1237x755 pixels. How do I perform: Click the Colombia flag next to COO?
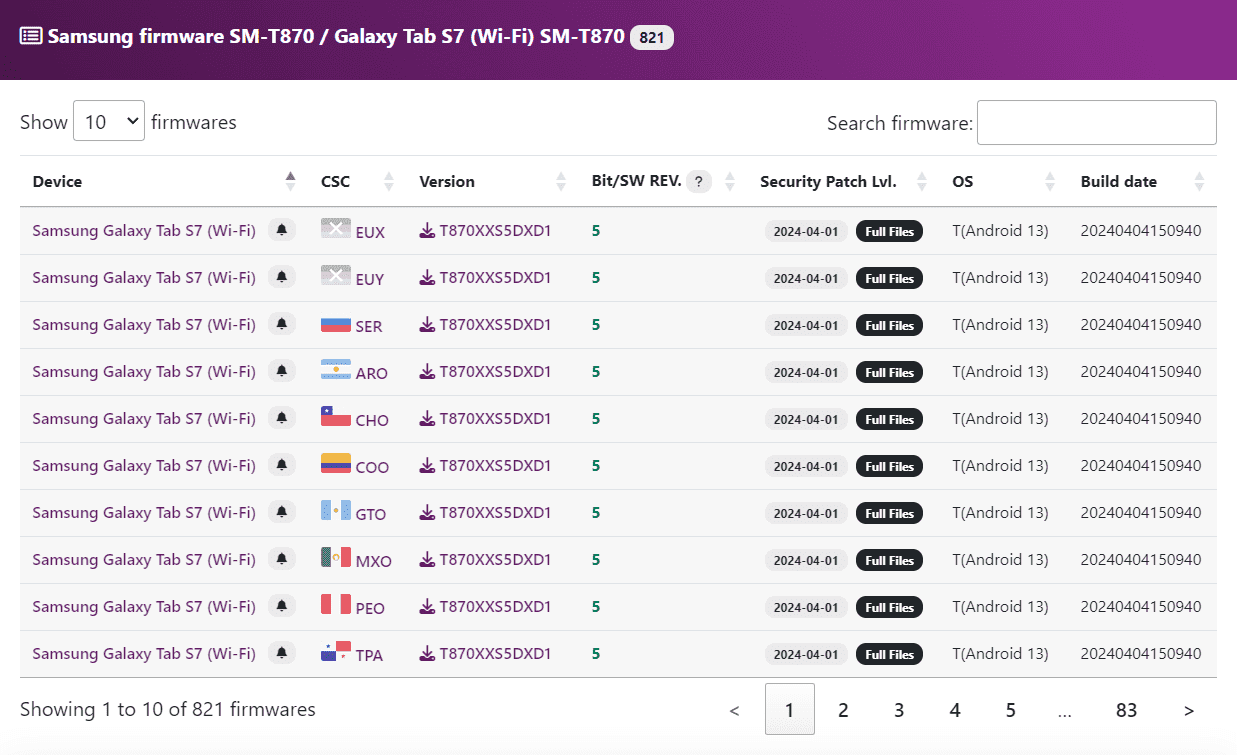pyautogui.click(x=336, y=464)
